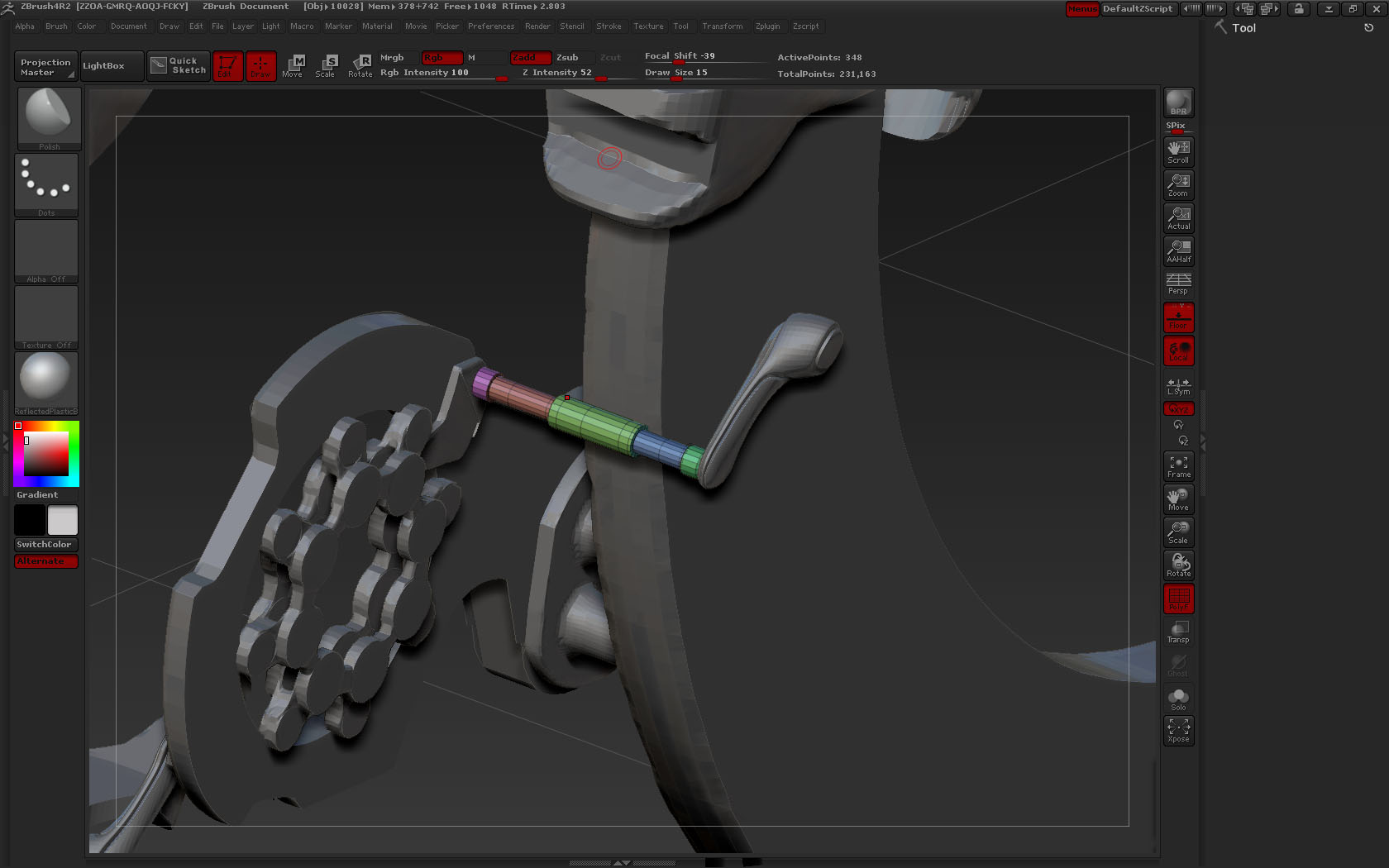
Task: Toggle the Alternate color button
Action: coord(46,561)
